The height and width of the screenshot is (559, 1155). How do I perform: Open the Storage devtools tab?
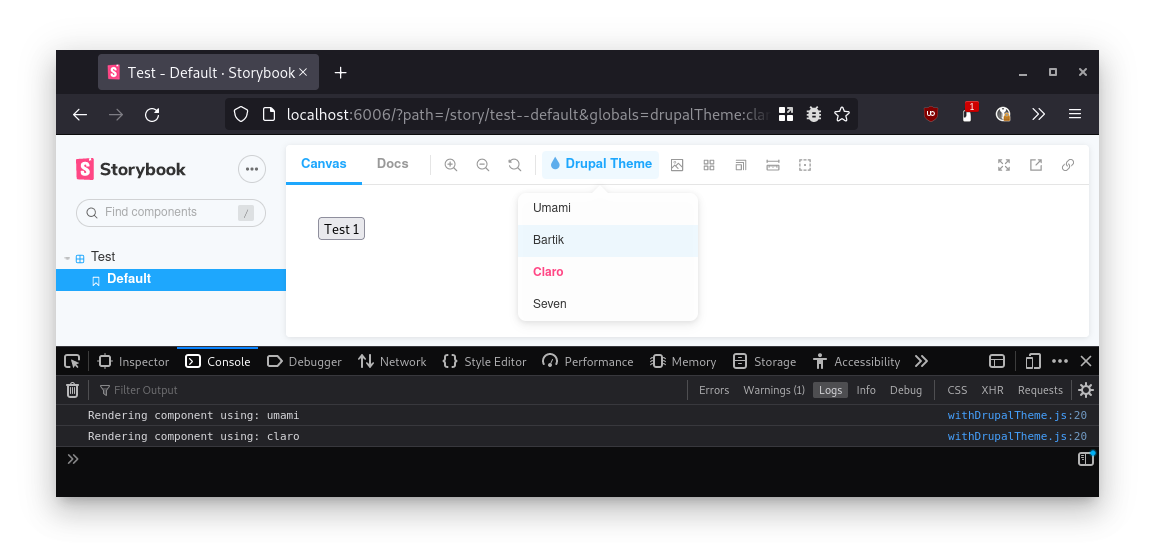click(765, 362)
